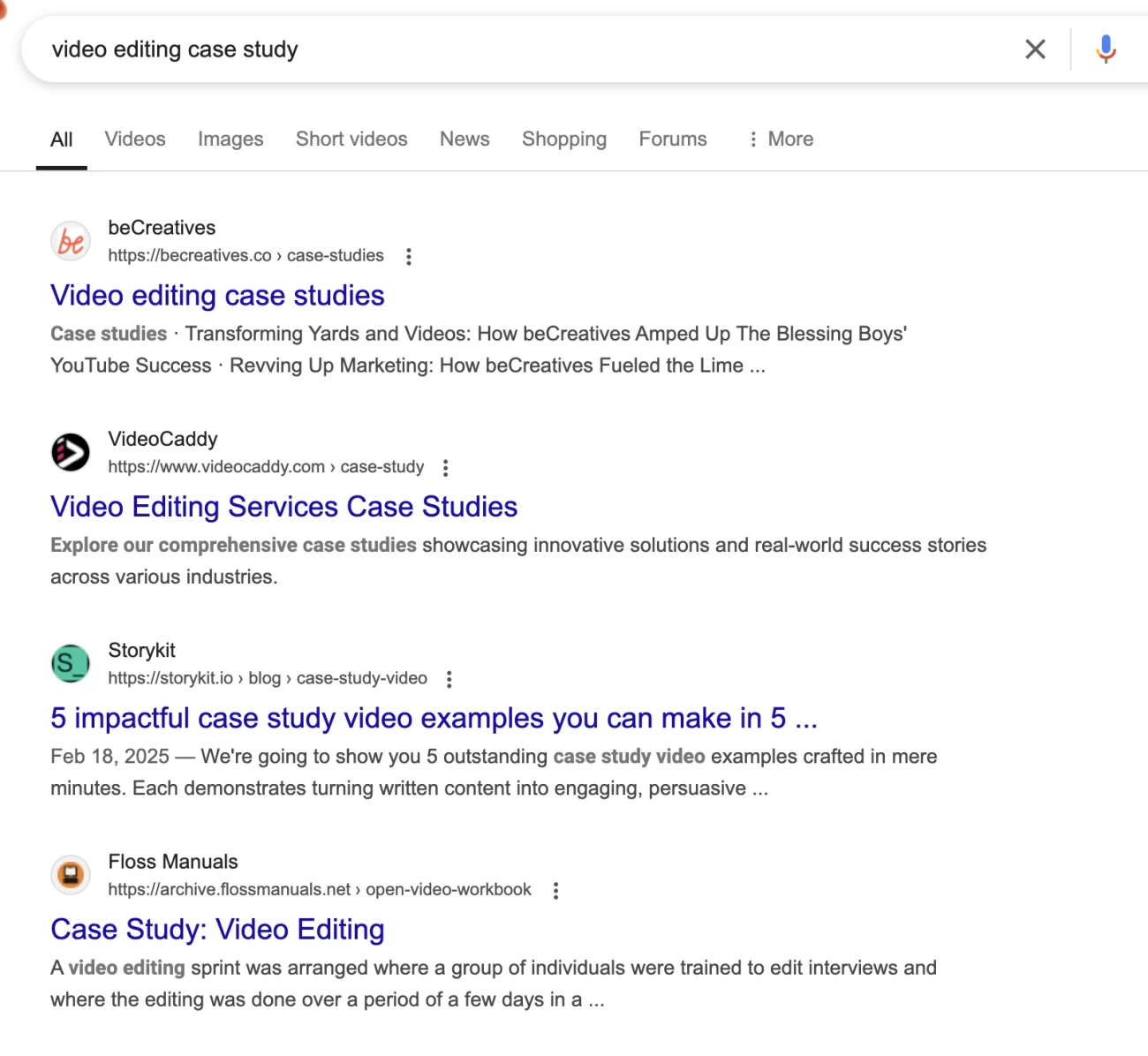The width and height of the screenshot is (1148, 1056).
Task: Open the three-dot menu for VideoCaddy result
Action: pyautogui.click(x=445, y=467)
